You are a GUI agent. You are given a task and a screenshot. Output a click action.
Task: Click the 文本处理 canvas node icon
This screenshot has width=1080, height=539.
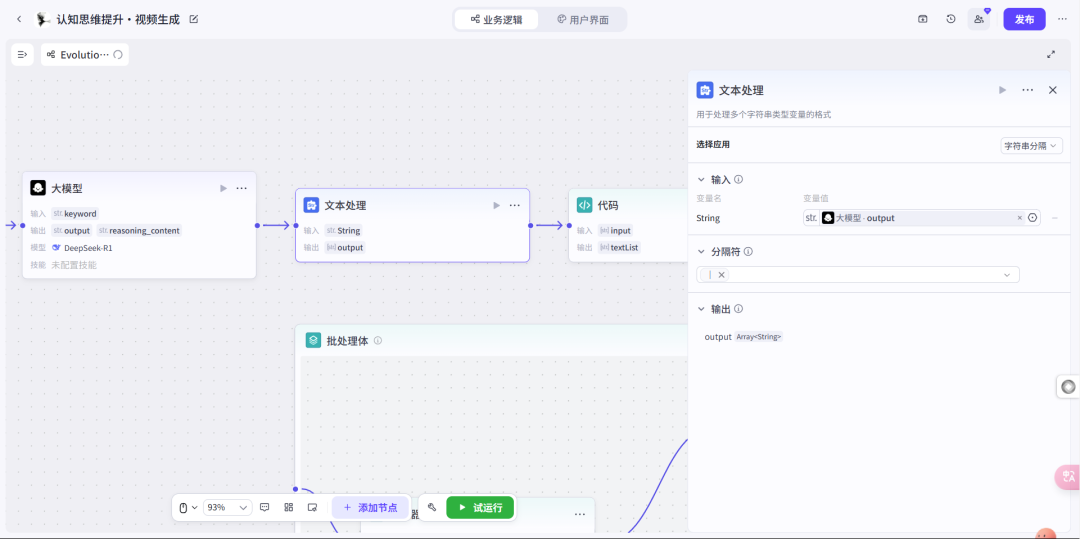pos(311,205)
